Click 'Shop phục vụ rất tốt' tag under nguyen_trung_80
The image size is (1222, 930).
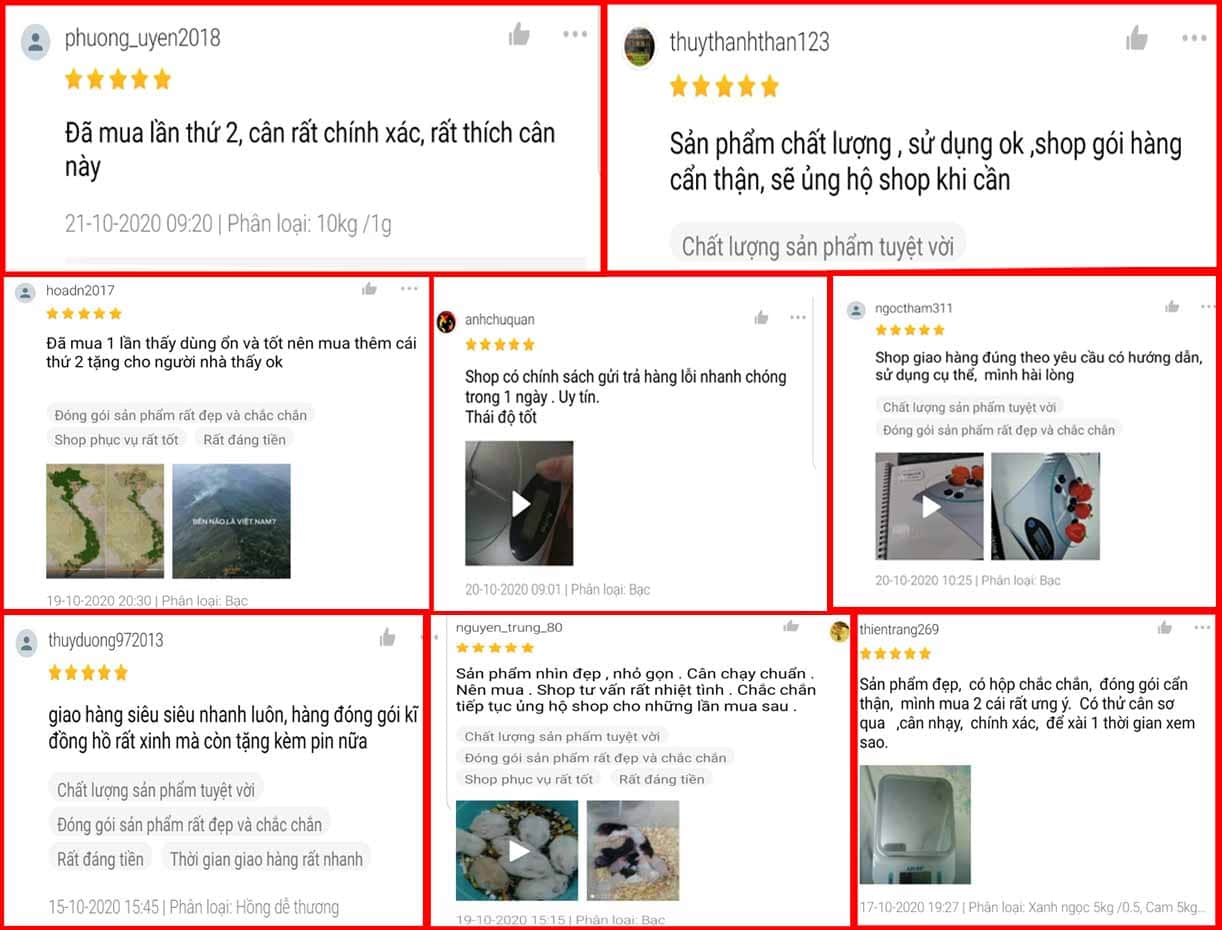(x=528, y=779)
